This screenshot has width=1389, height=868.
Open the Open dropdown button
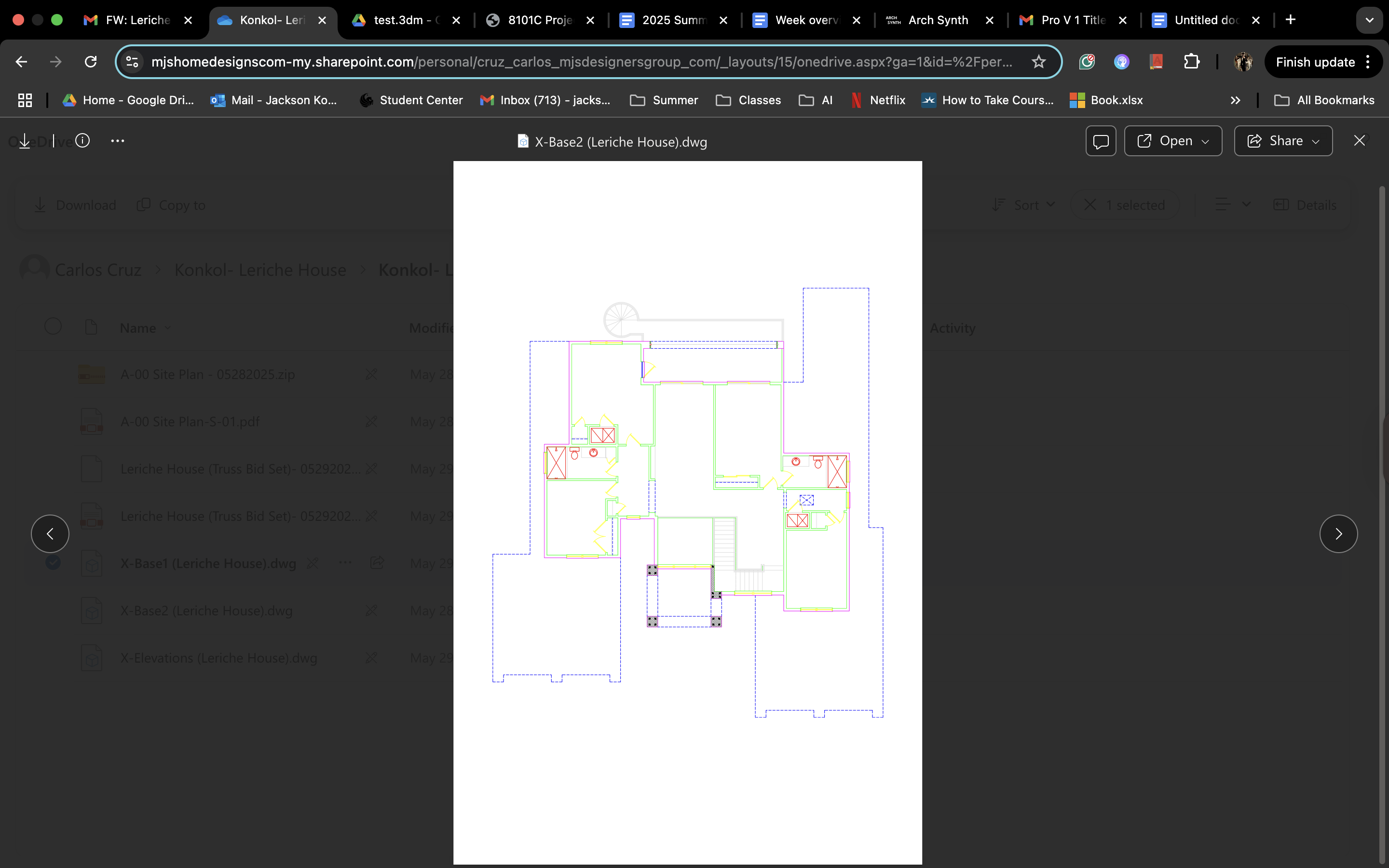(1172, 141)
